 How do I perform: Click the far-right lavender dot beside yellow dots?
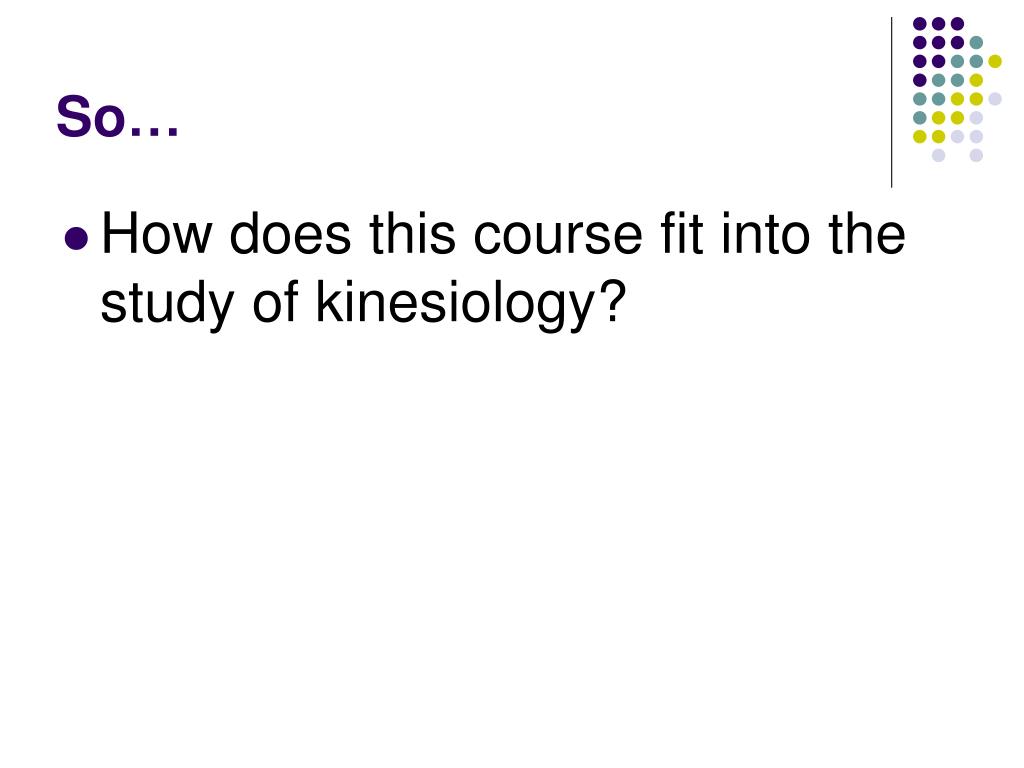(995, 99)
